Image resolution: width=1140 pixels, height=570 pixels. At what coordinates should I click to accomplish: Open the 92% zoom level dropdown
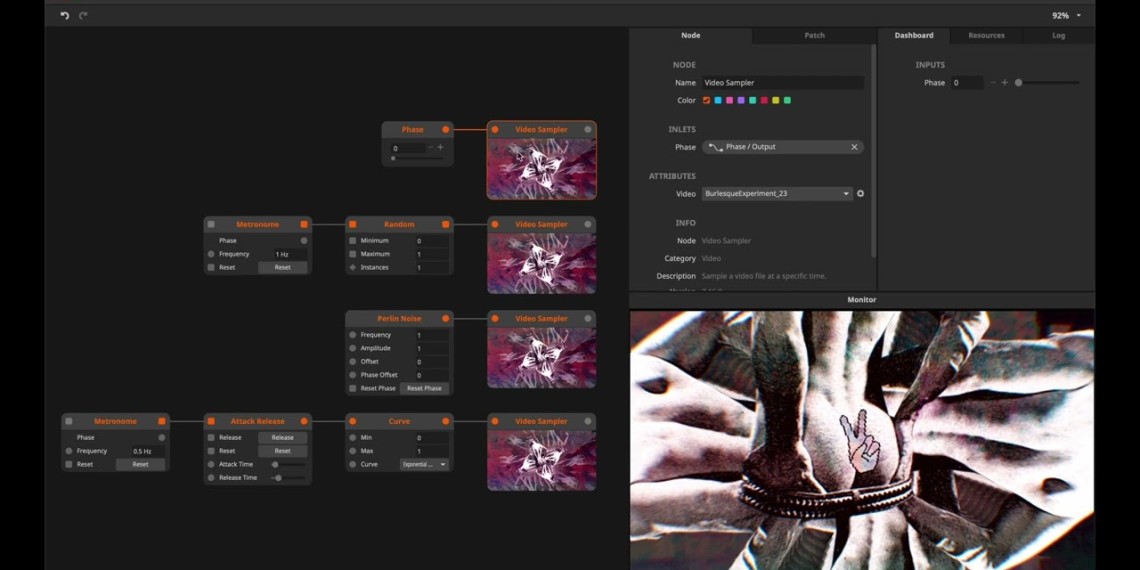pyautogui.click(x=1066, y=16)
